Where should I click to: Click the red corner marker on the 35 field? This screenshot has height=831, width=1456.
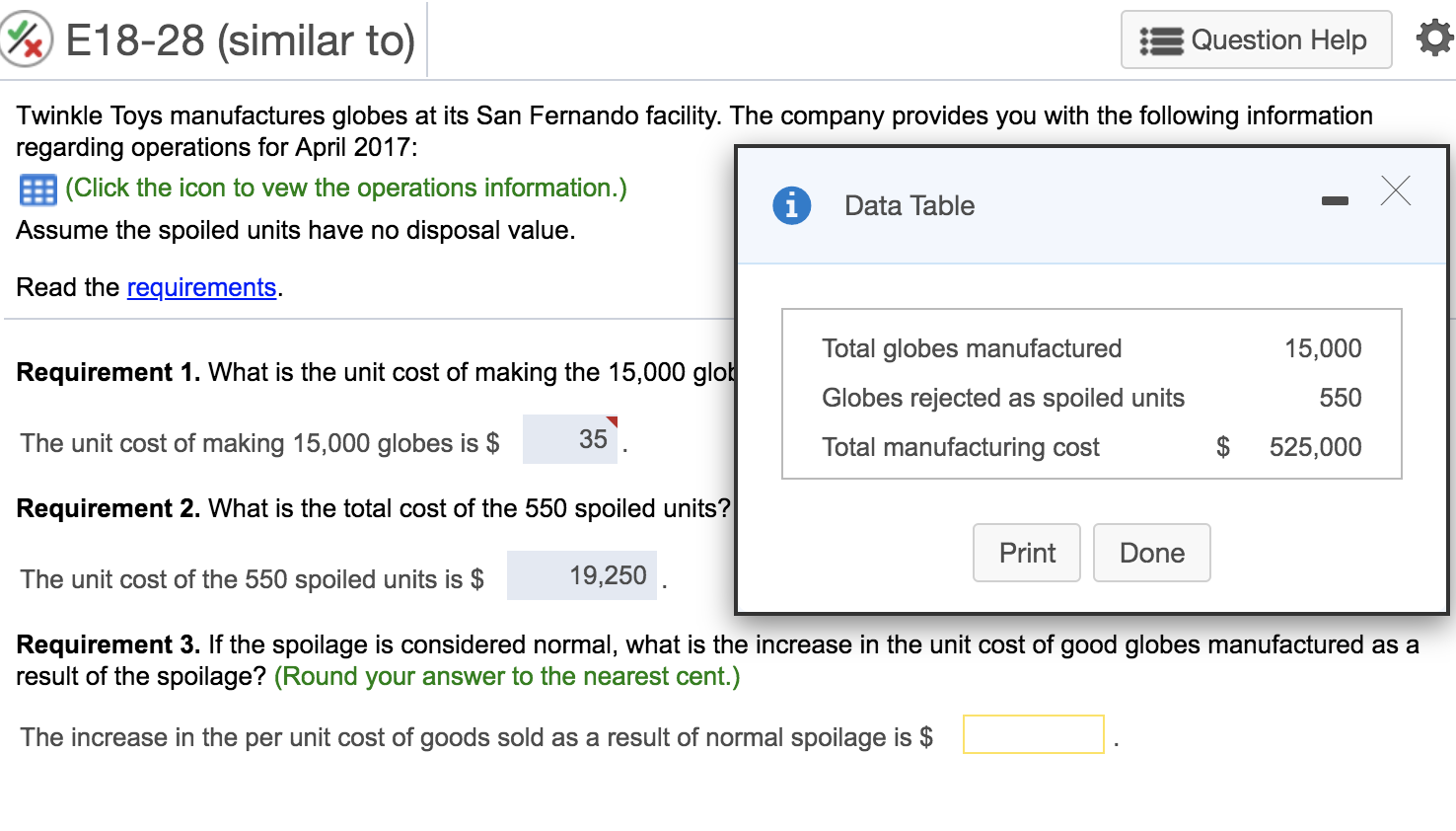click(x=612, y=421)
